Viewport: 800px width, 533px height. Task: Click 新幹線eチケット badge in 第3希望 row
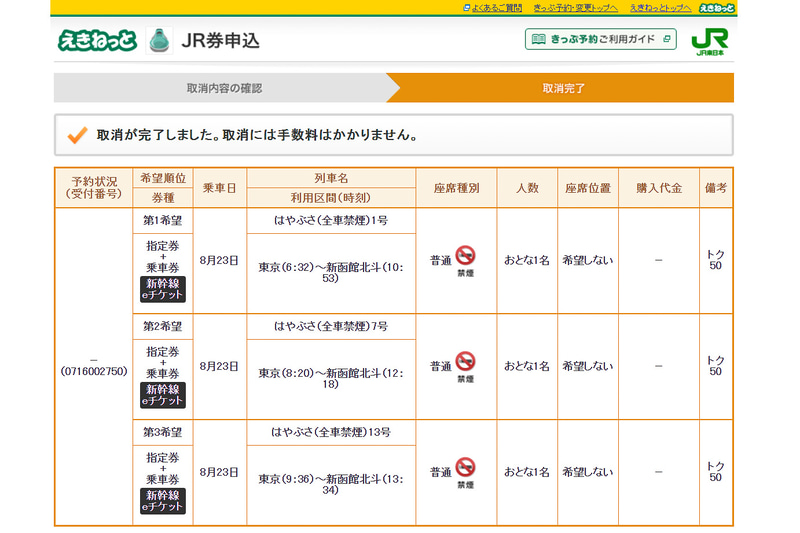click(163, 501)
